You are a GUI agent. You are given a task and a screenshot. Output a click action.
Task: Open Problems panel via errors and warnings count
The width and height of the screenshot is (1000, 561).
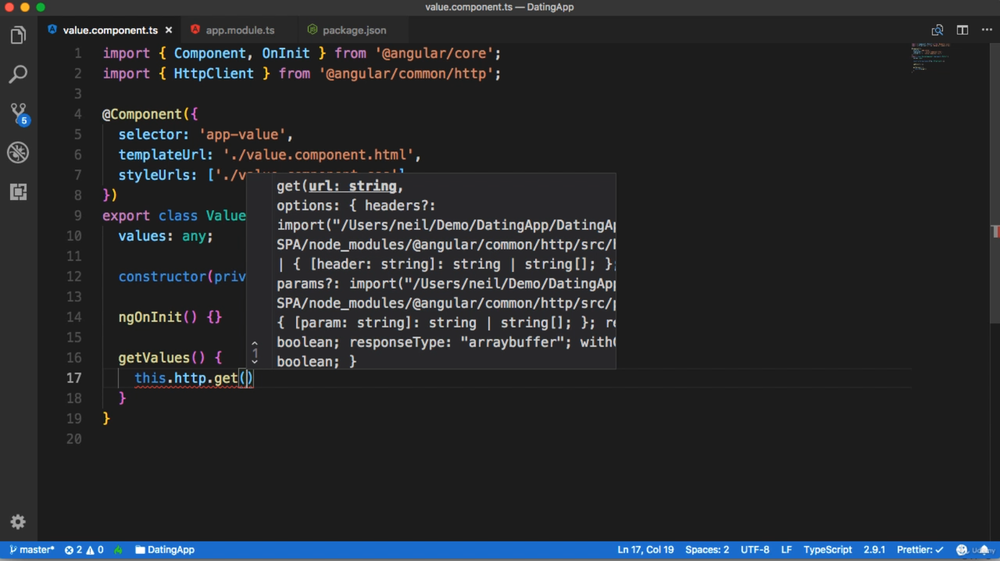tap(84, 550)
